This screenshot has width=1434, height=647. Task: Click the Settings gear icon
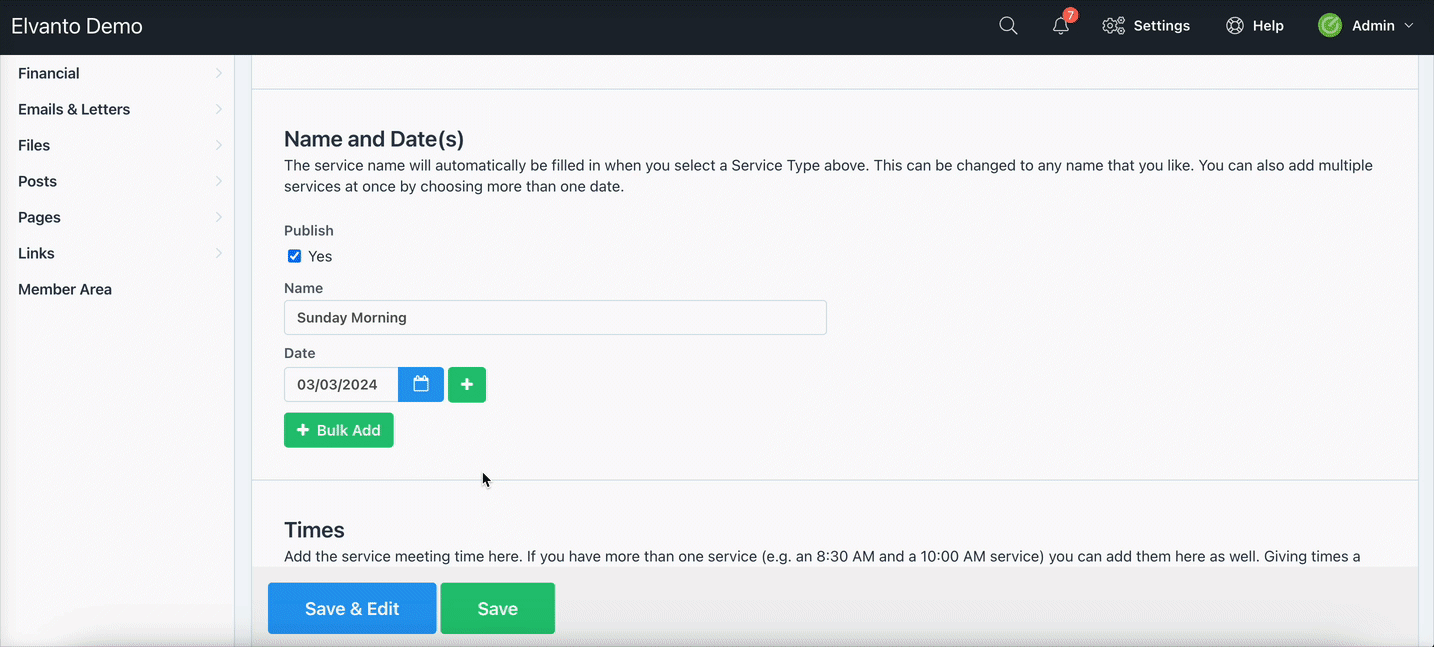point(1113,26)
